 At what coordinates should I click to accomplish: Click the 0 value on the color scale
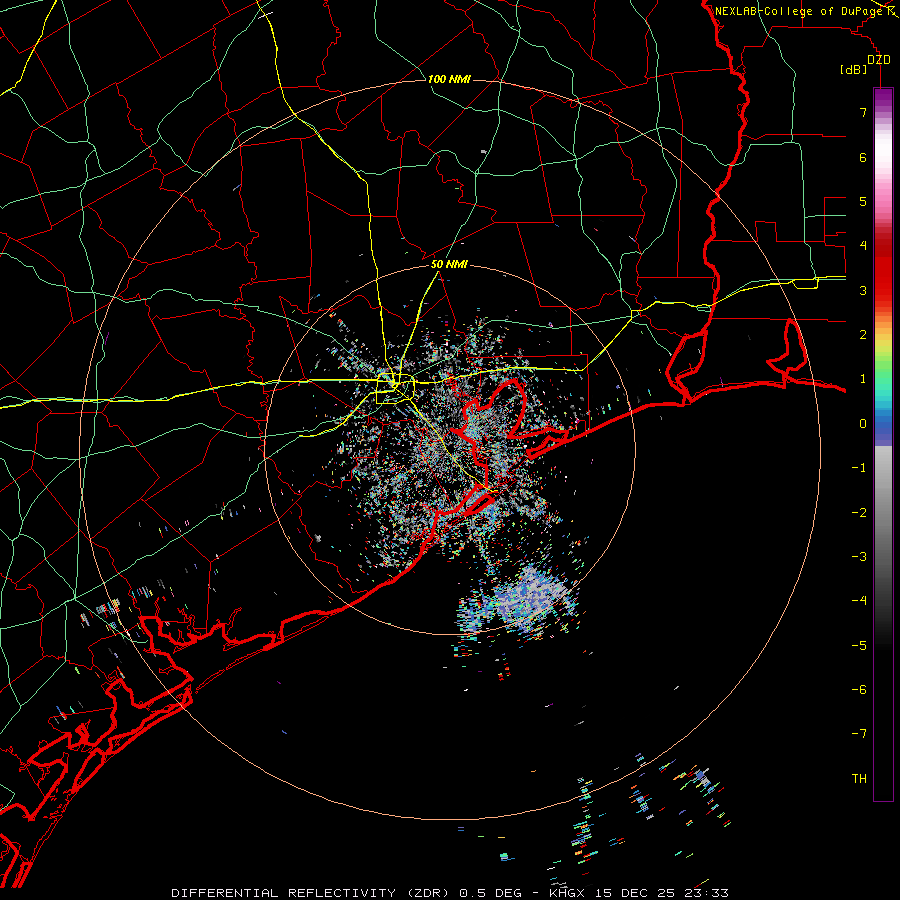click(863, 424)
